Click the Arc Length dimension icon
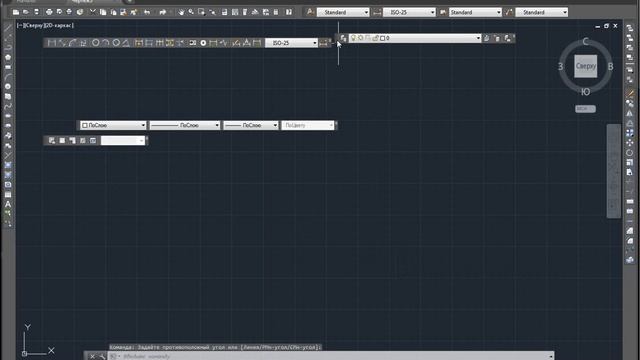 pos(73,43)
